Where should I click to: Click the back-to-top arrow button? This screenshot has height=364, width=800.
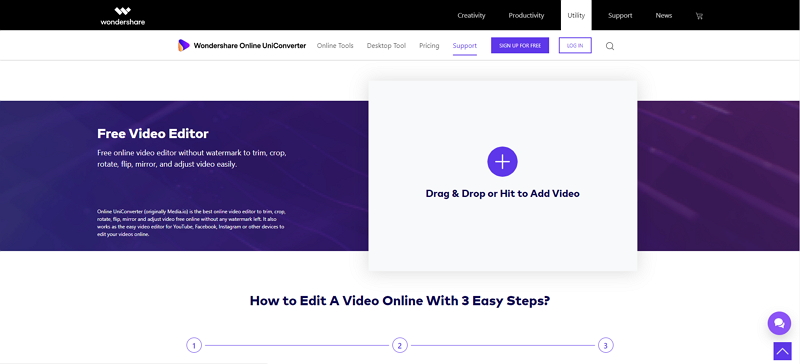tap(782, 351)
